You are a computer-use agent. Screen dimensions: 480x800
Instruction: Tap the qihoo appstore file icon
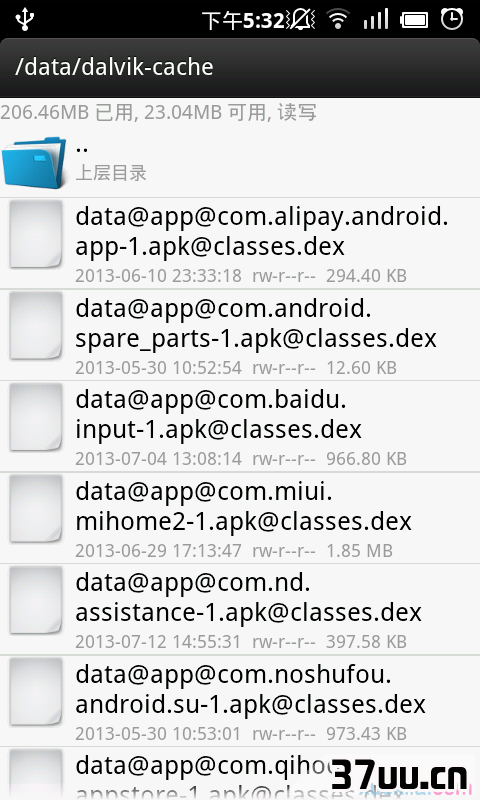click(36, 774)
